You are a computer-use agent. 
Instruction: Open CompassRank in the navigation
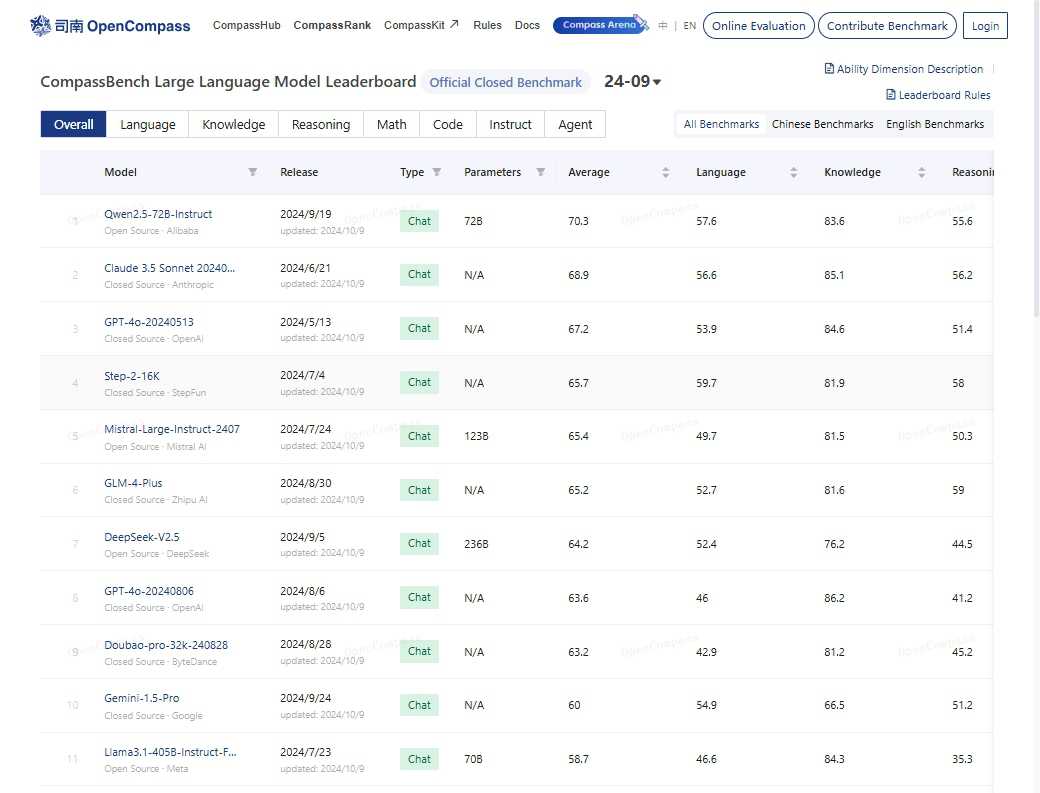(x=332, y=25)
